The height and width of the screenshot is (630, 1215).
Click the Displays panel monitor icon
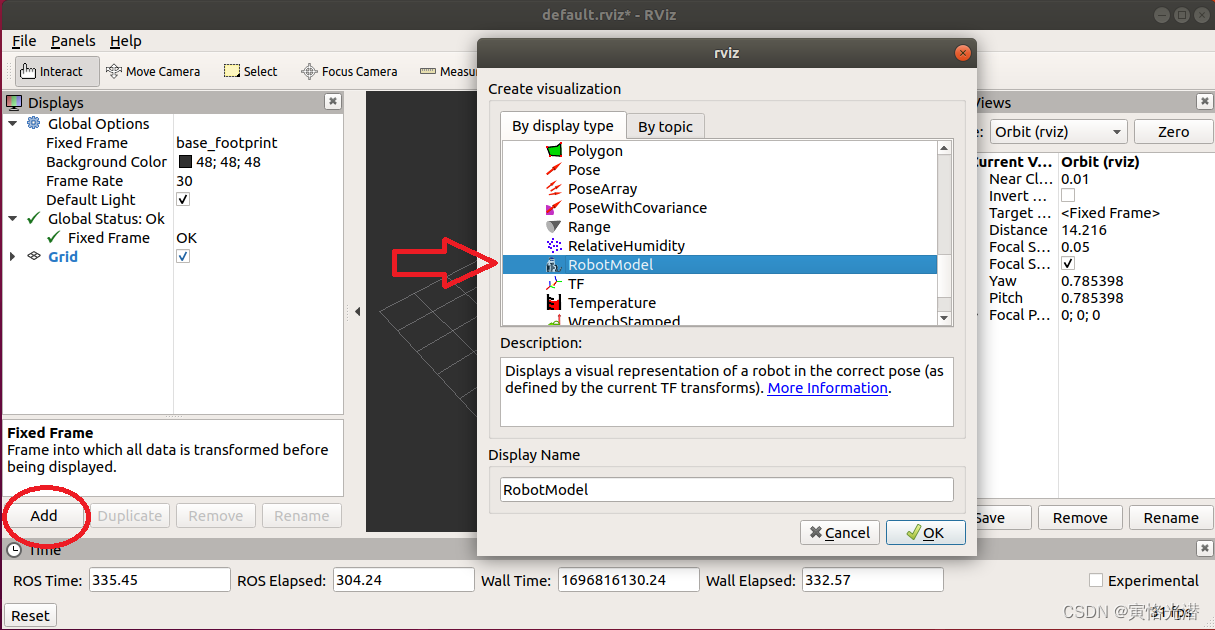point(14,102)
